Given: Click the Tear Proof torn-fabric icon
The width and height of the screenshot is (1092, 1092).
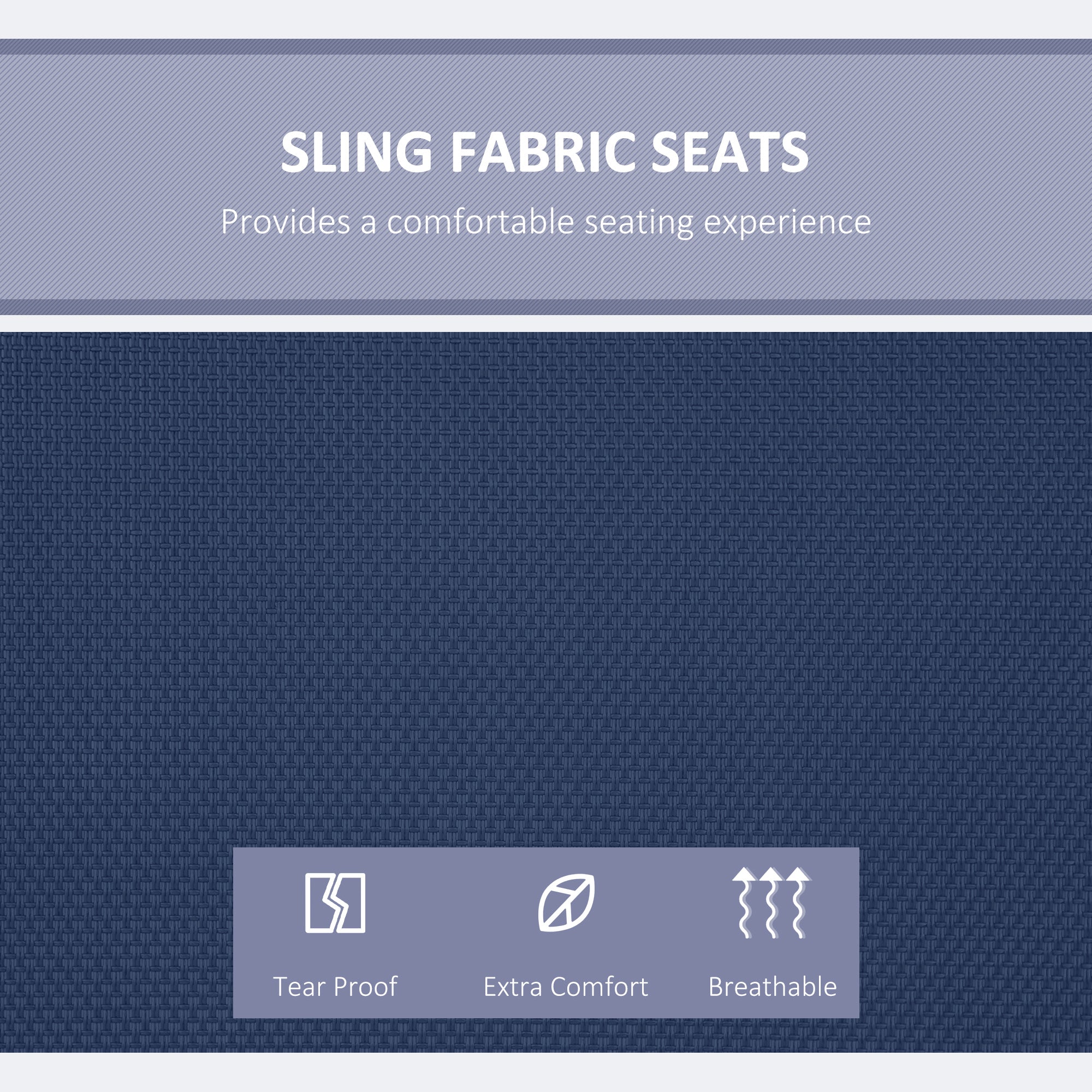Looking at the screenshot, I should click(x=335, y=903).
